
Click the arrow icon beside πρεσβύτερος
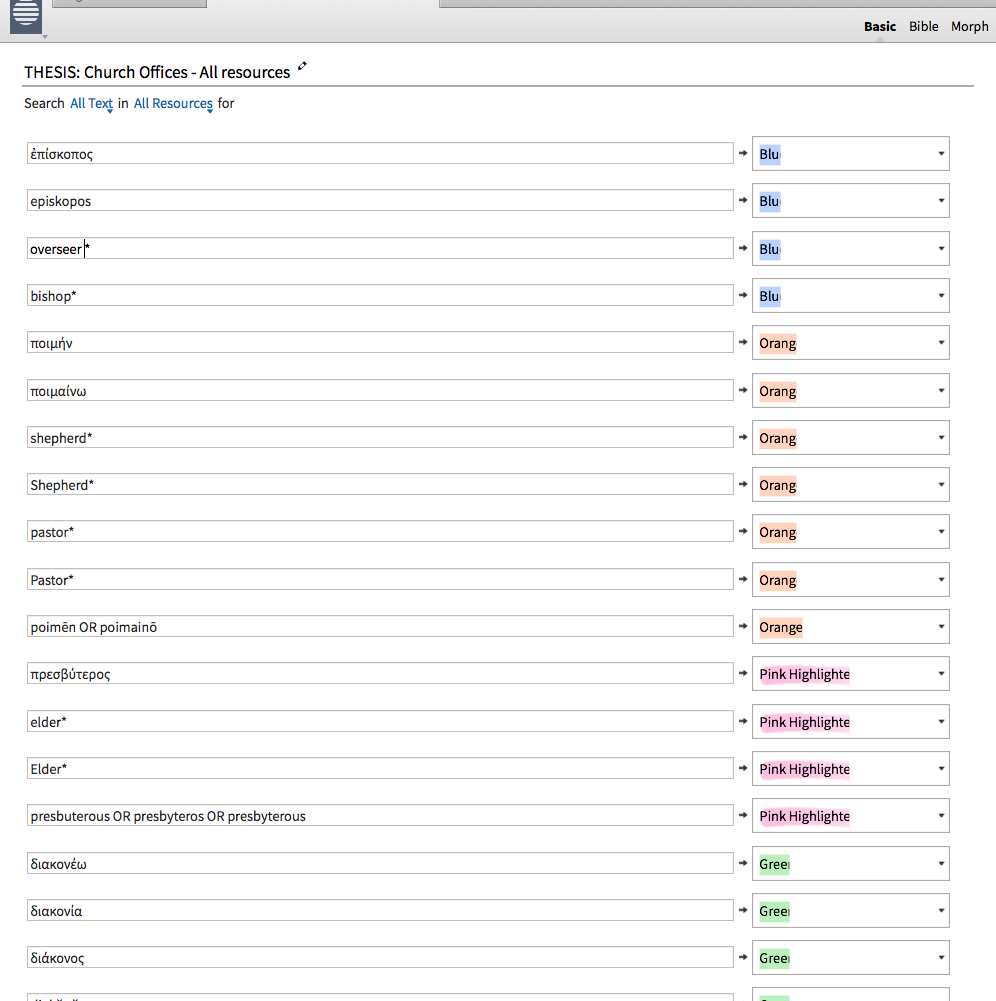coord(742,673)
